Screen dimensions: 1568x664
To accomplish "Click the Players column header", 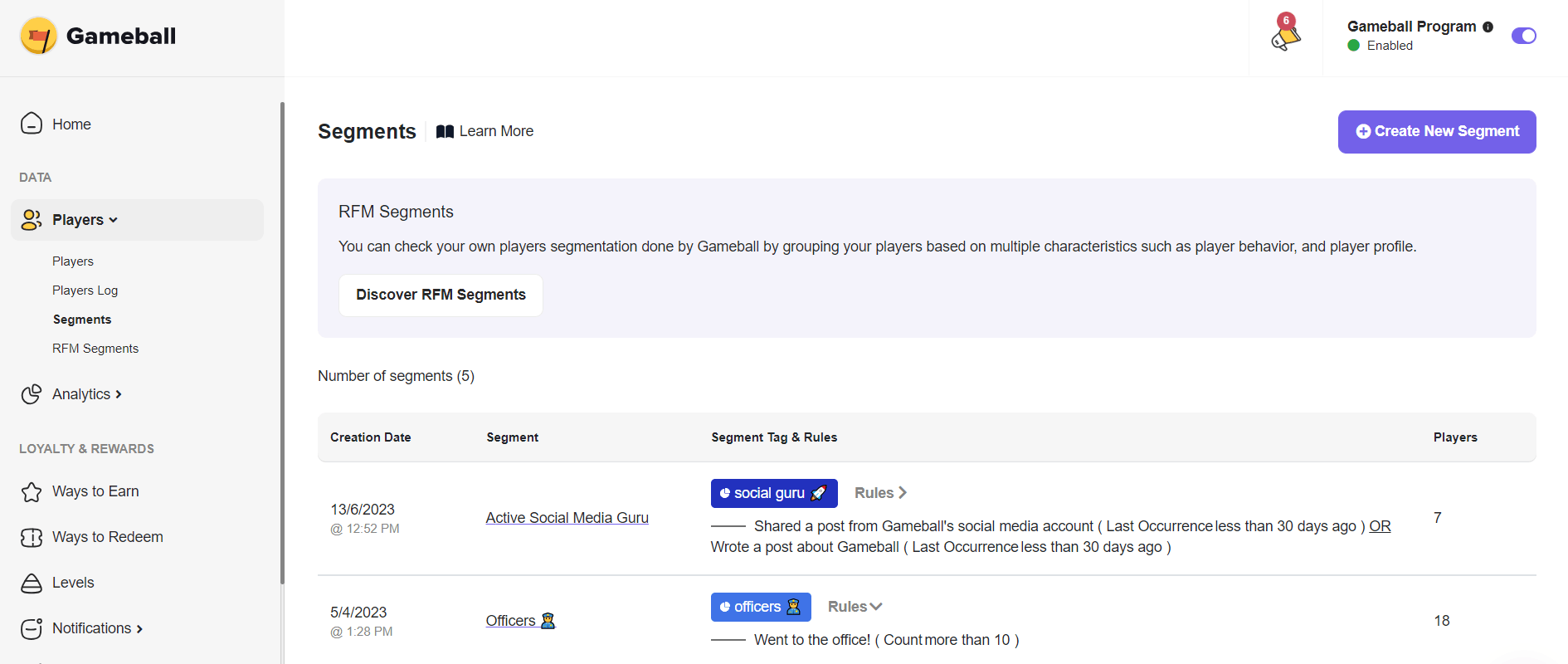I will 1455,437.
